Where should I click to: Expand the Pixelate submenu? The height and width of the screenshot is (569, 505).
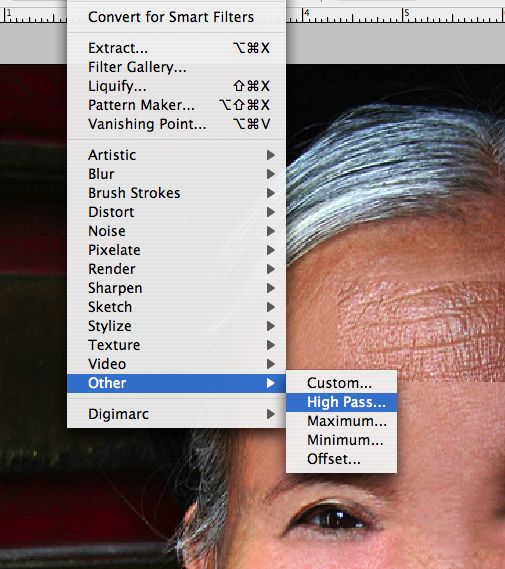point(176,250)
